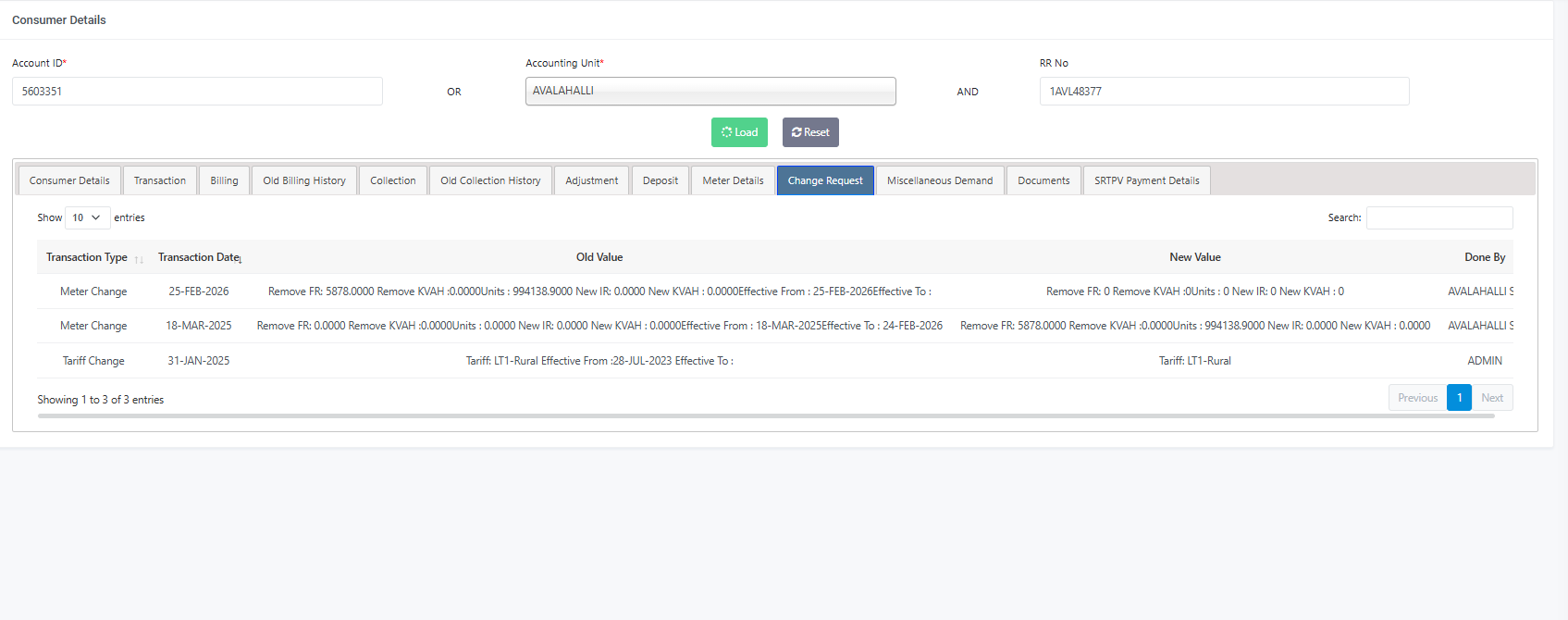Go to the Adjustment tab
The image size is (1568, 620).
[x=592, y=180]
